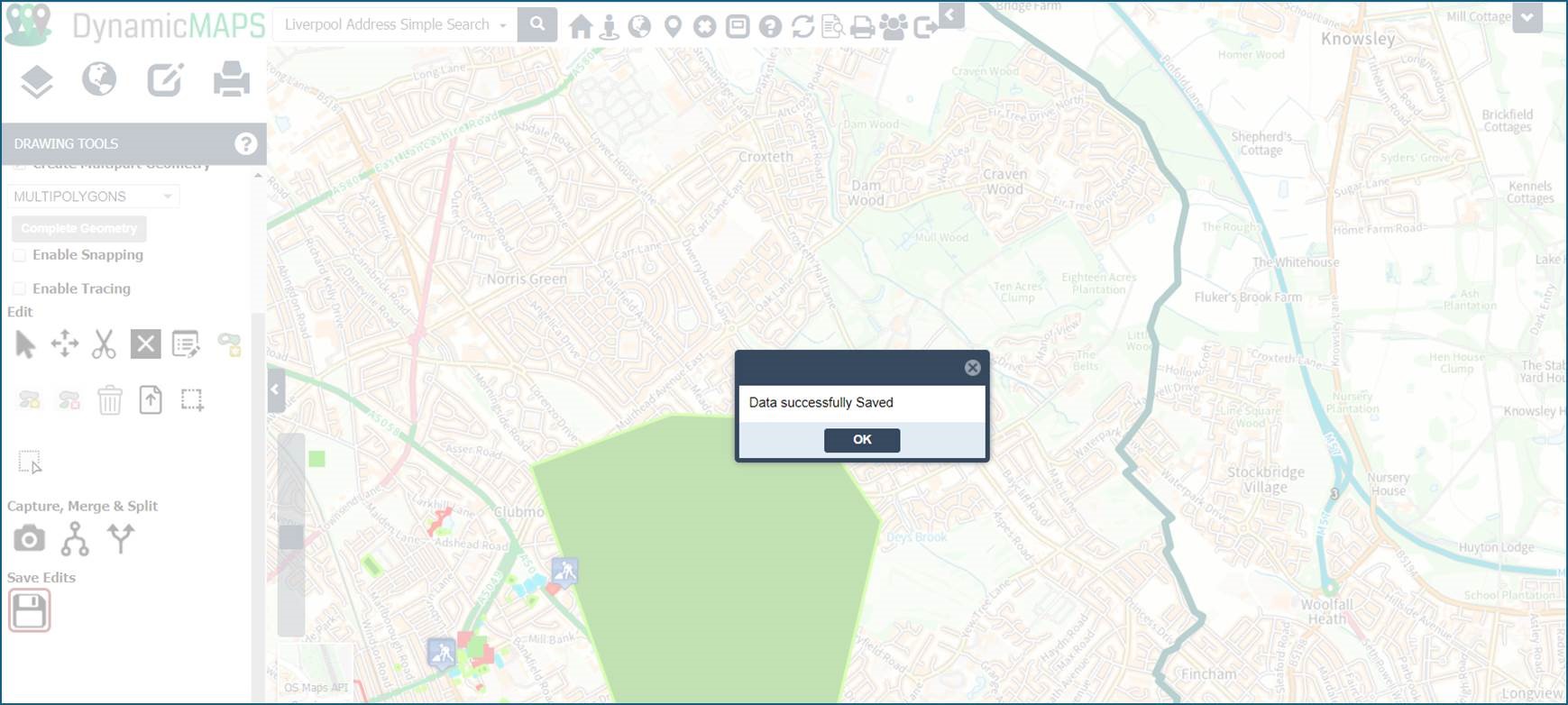The image size is (1568, 705).
Task: Click roadworks marker near Mill Bank
Action: 442,653
